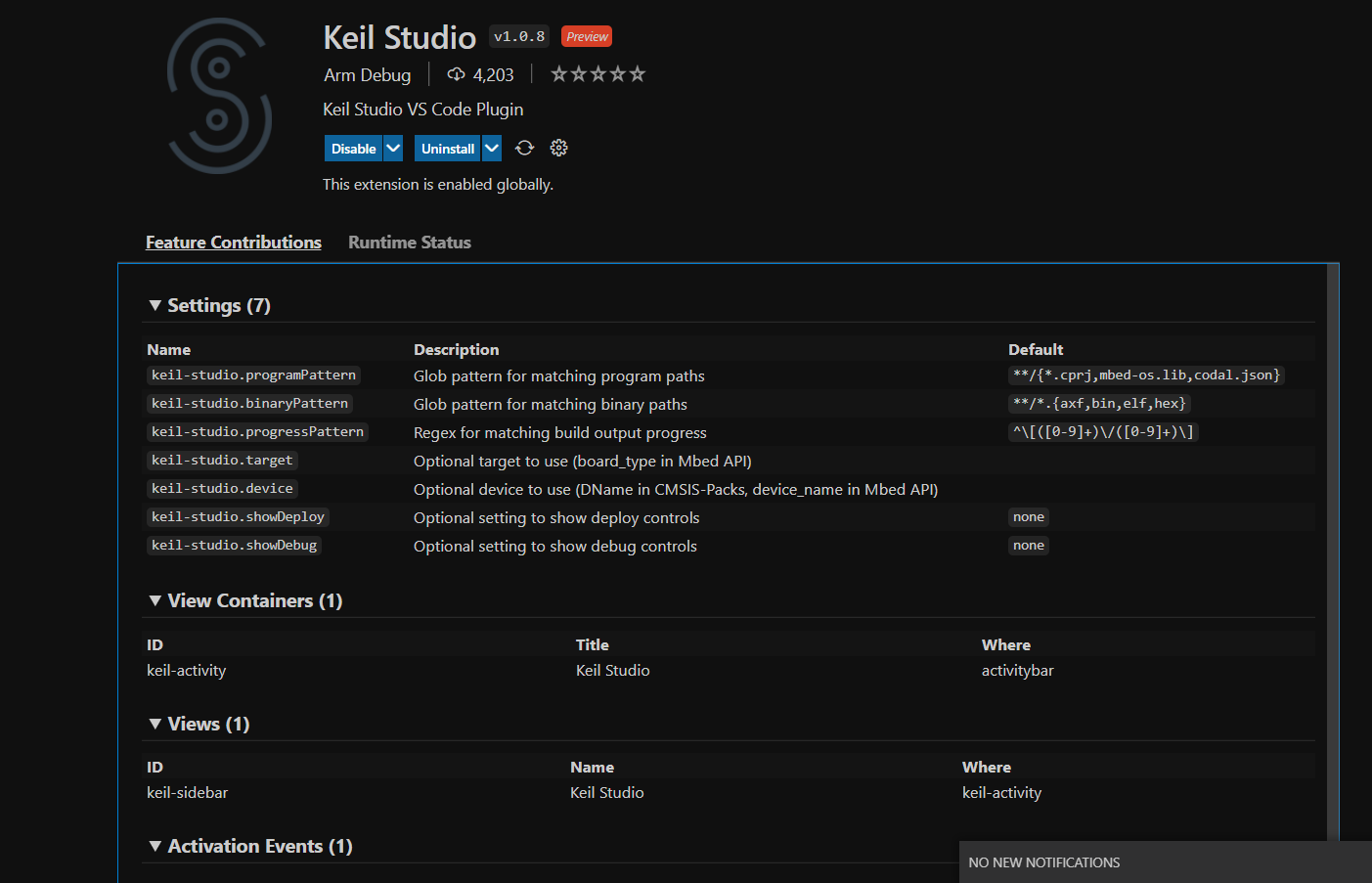
Task: Select keil-studio.target setting name
Action: click(222, 461)
